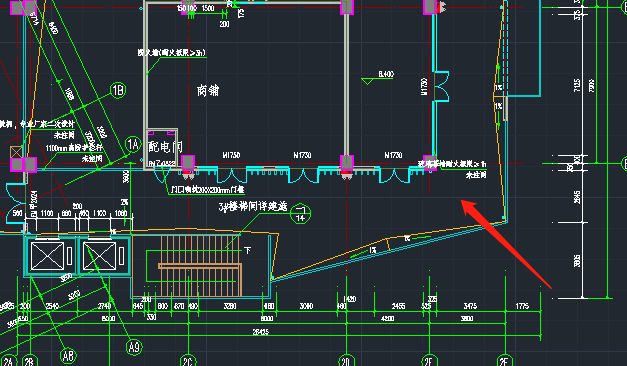This screenshot has width=627, height=366.
Task: Click the 8000 dimension text
Action: pyautogui.click(x=267, y=318)
